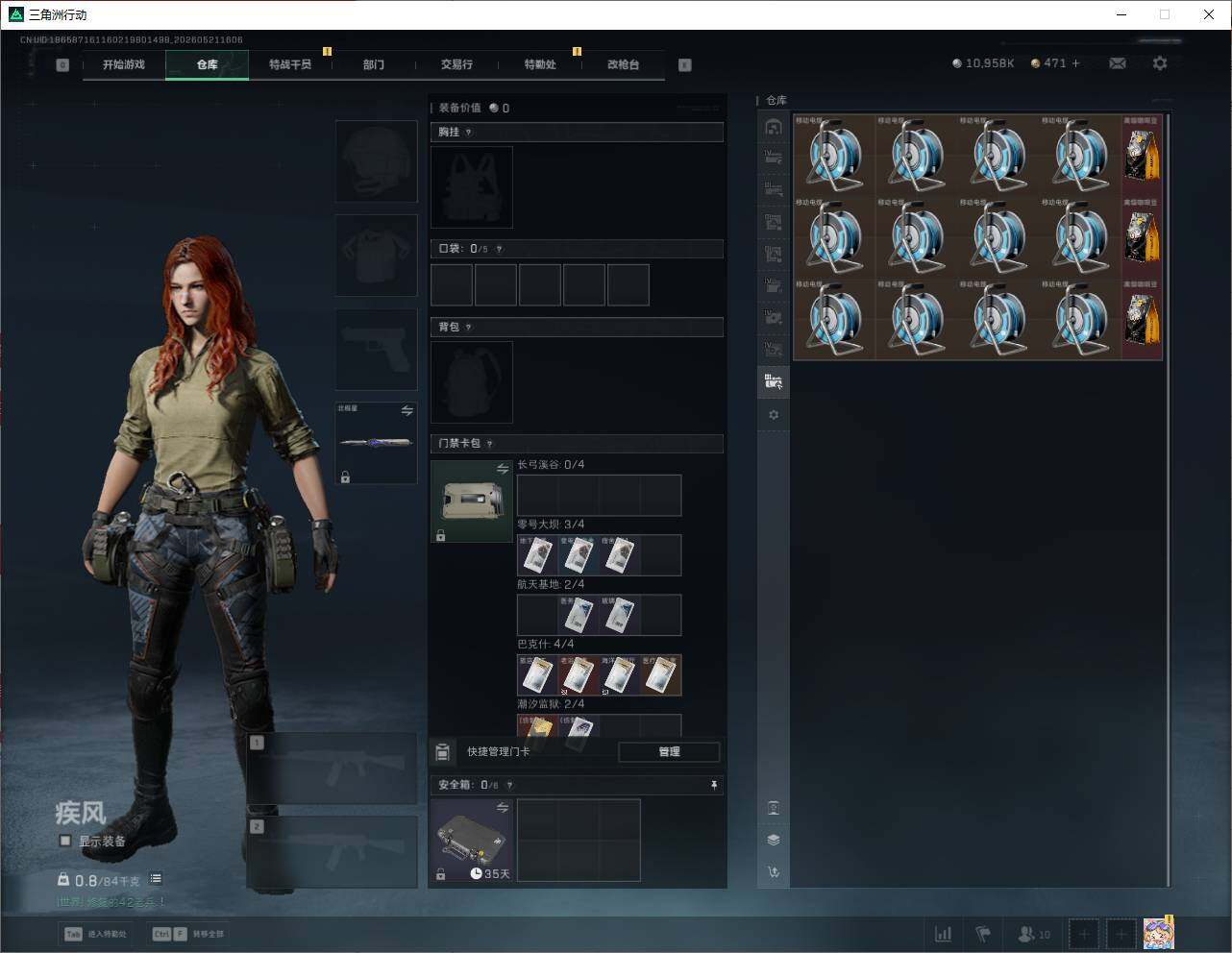Click the empty body armor slot
Viewport: 1232px width, 953px height.
[x=377, y=255]
